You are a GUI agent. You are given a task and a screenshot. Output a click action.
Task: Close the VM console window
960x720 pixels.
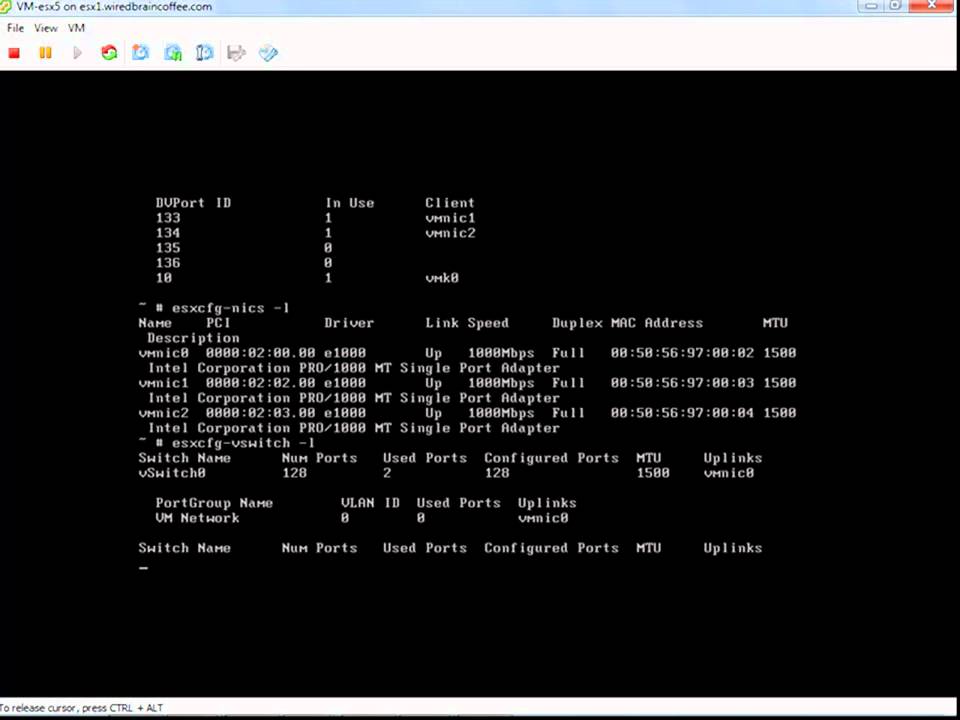click(932, 6)
